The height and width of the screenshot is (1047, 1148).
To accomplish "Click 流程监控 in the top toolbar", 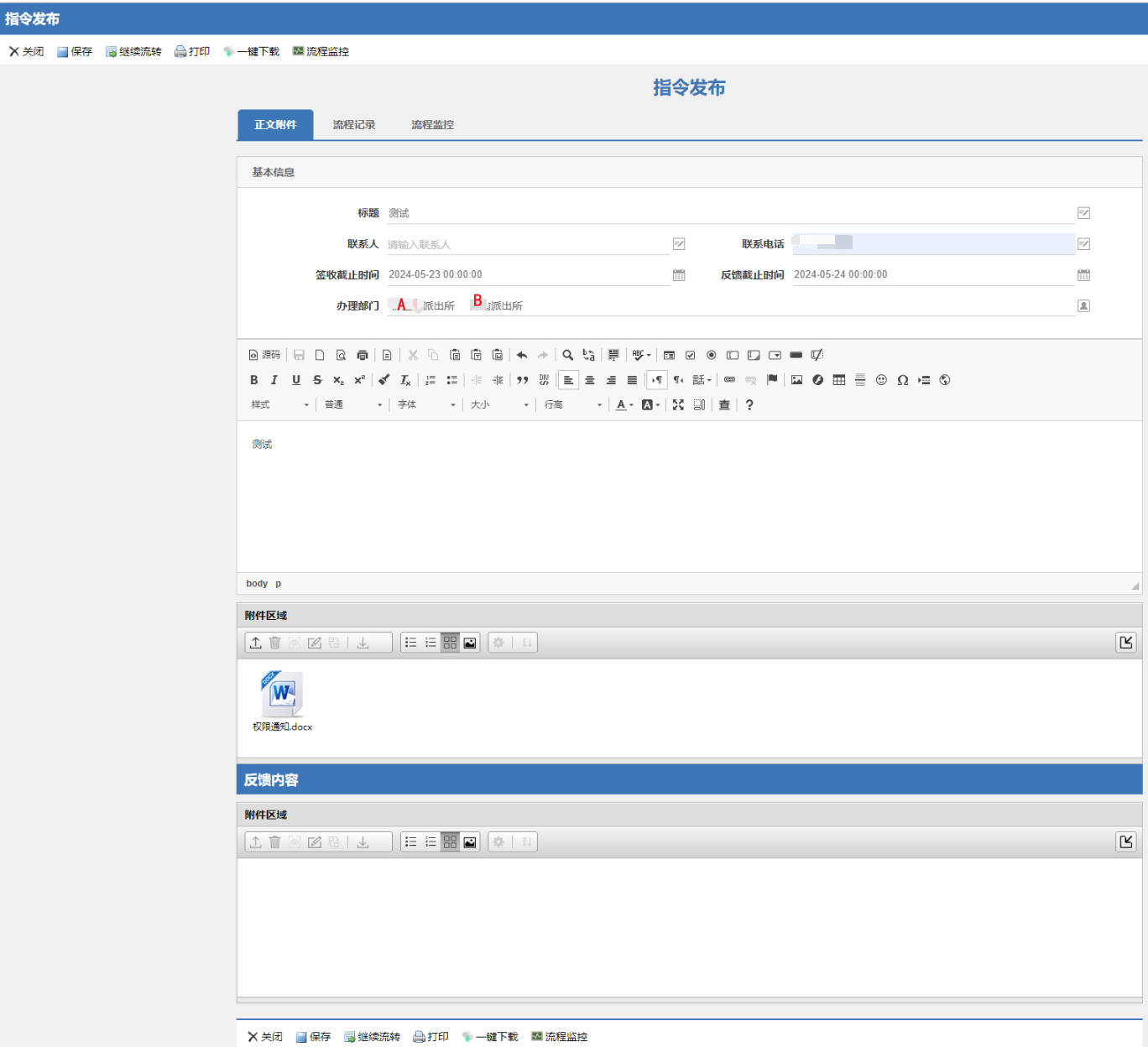I will click(x=321, y=51).
